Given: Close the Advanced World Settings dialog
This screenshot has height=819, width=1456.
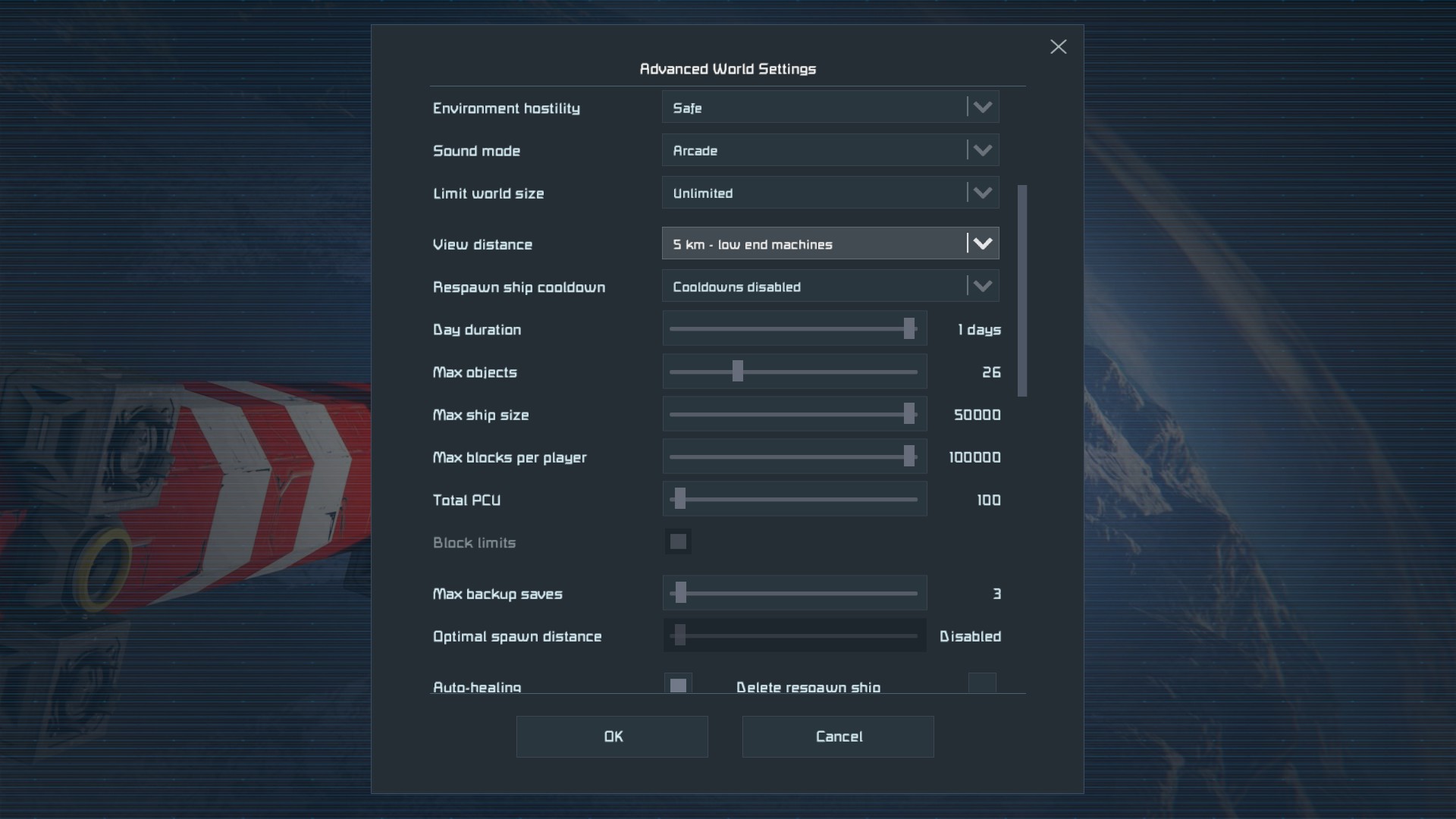Looking at the screenshot, I should (x=1058, y=47).
